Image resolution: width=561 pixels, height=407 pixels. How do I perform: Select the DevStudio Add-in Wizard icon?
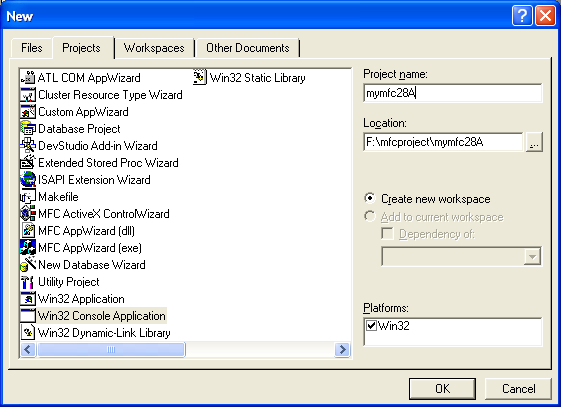coord(28,146)
